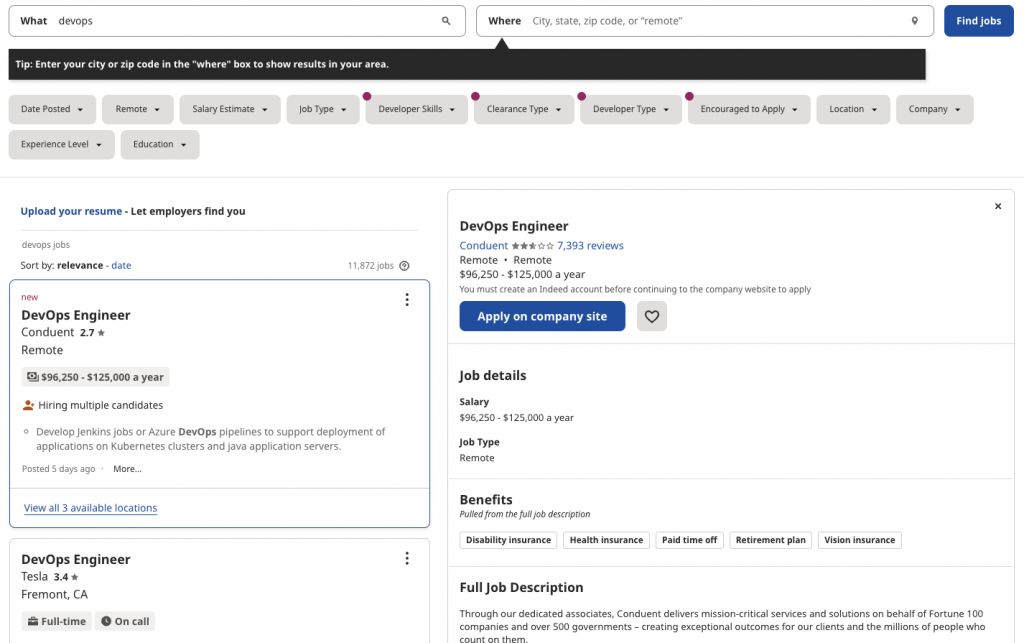
Task: Sort results by date
Action: 121,266
